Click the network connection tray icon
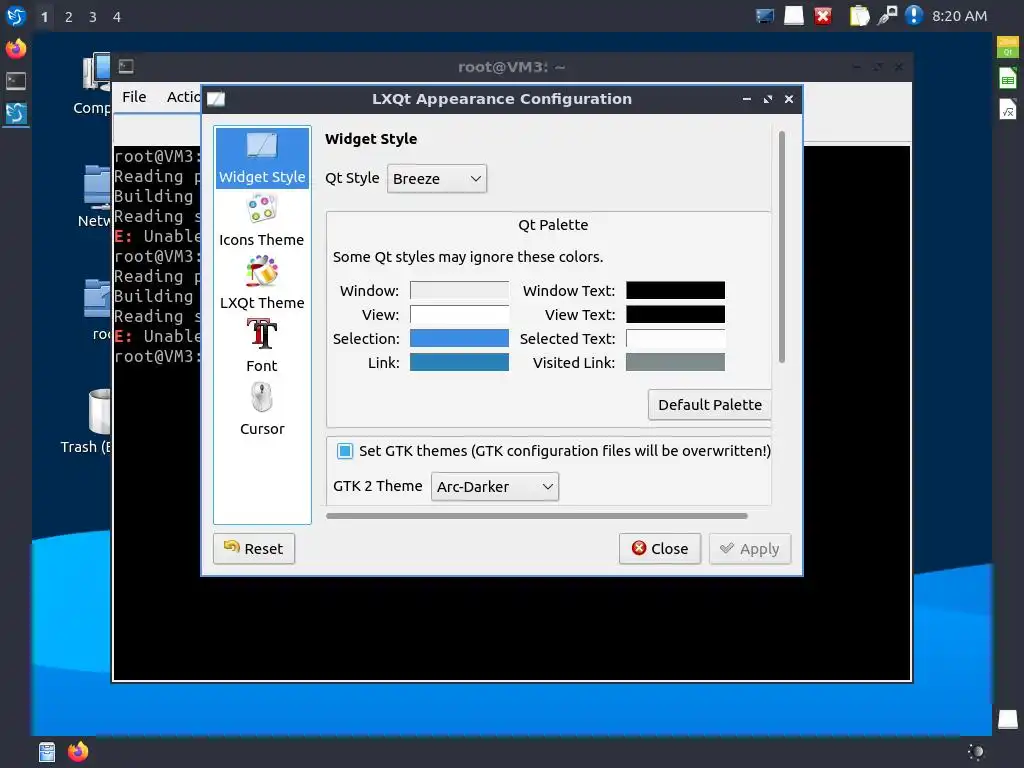The width and height of the screenshot is (1024, 768). tap(887, 16)
